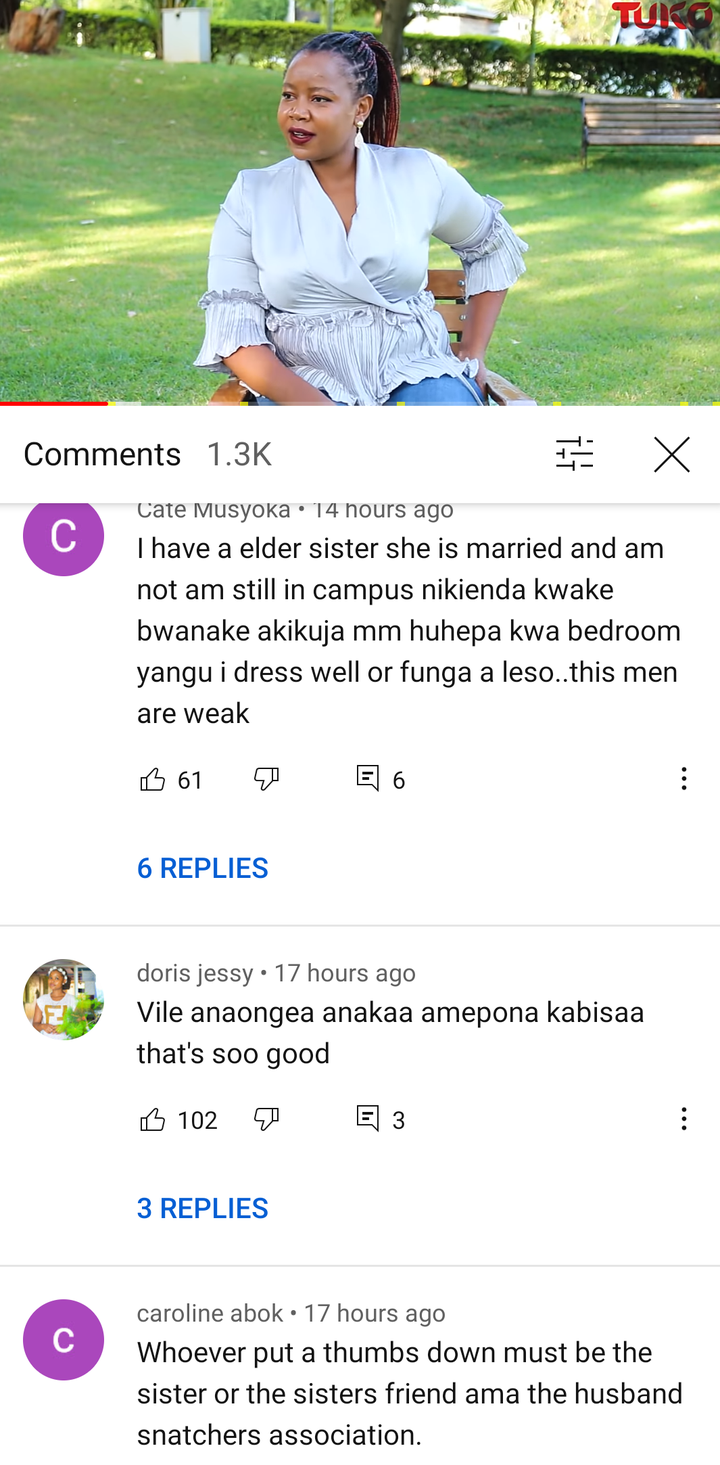The height and width of the screenshot is (1465, 720).
Task: Tap the Comments 1.3K header
Action: (x=148, y=454)
